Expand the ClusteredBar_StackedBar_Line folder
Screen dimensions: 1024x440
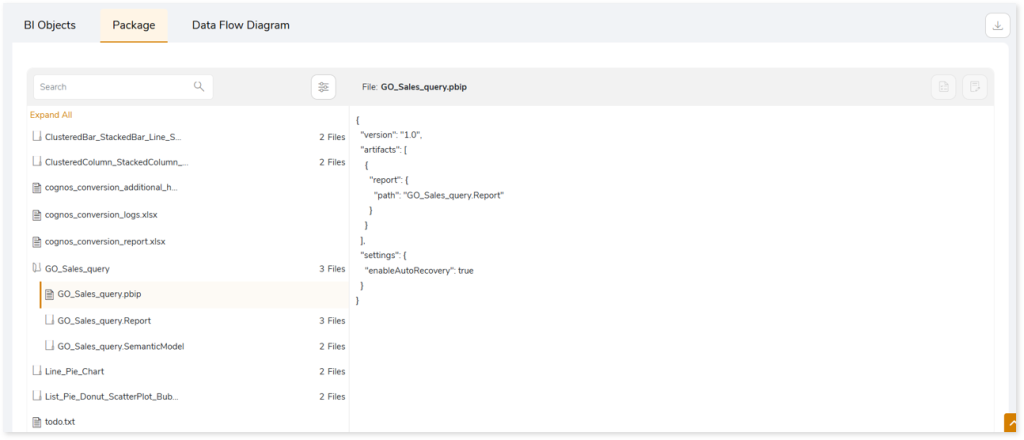[37, 136]
